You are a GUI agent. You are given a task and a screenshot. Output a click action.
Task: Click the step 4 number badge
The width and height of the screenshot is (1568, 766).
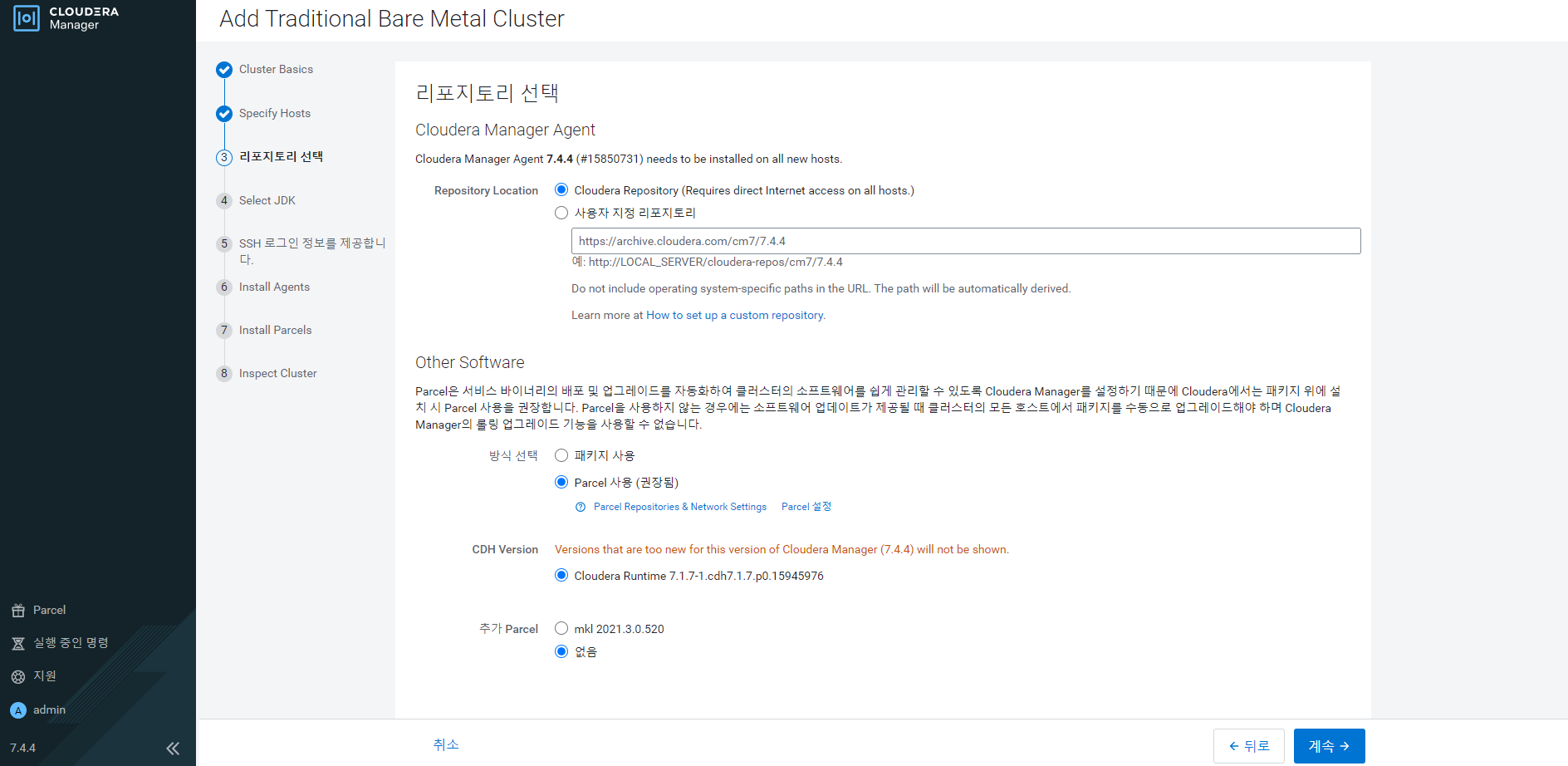tap(224, 200)
